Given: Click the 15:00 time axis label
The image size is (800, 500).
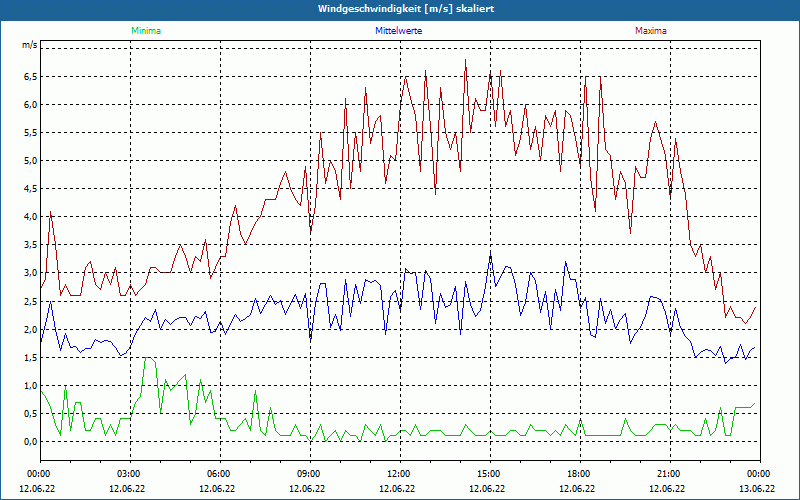Looking at the screenshot, I should tap(488, 474).
